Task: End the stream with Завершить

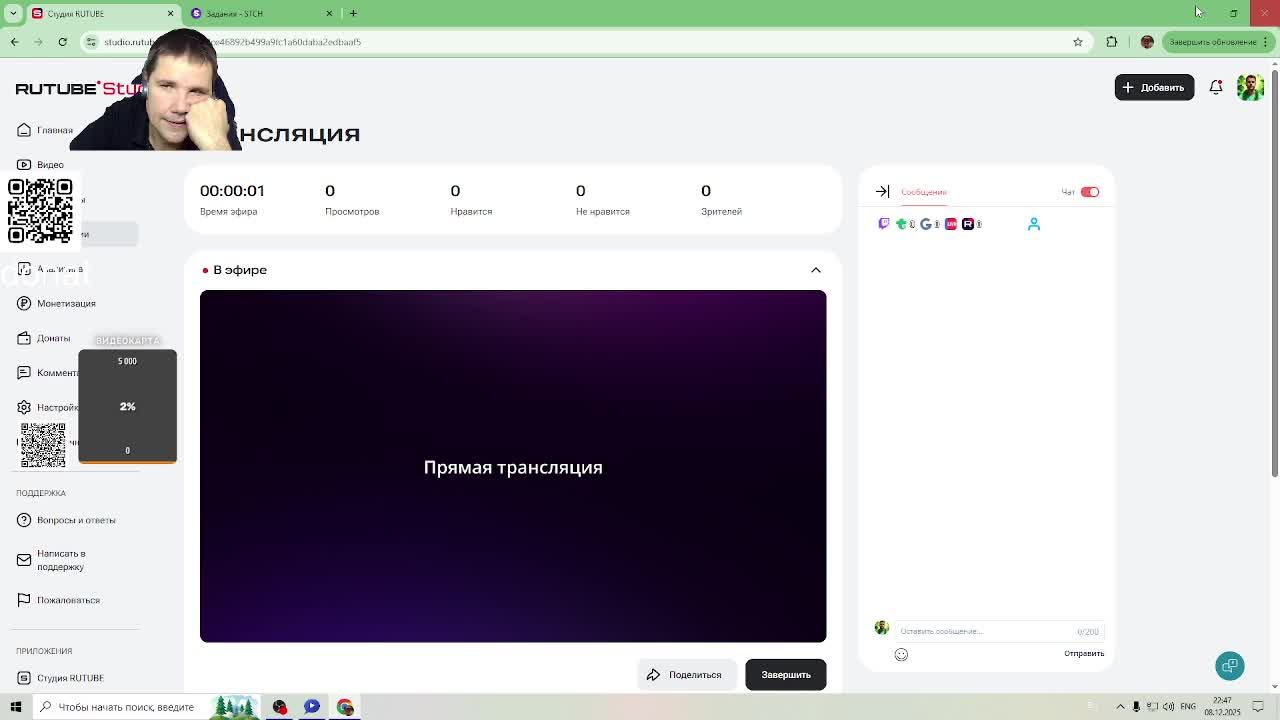Action: (785, 674)
